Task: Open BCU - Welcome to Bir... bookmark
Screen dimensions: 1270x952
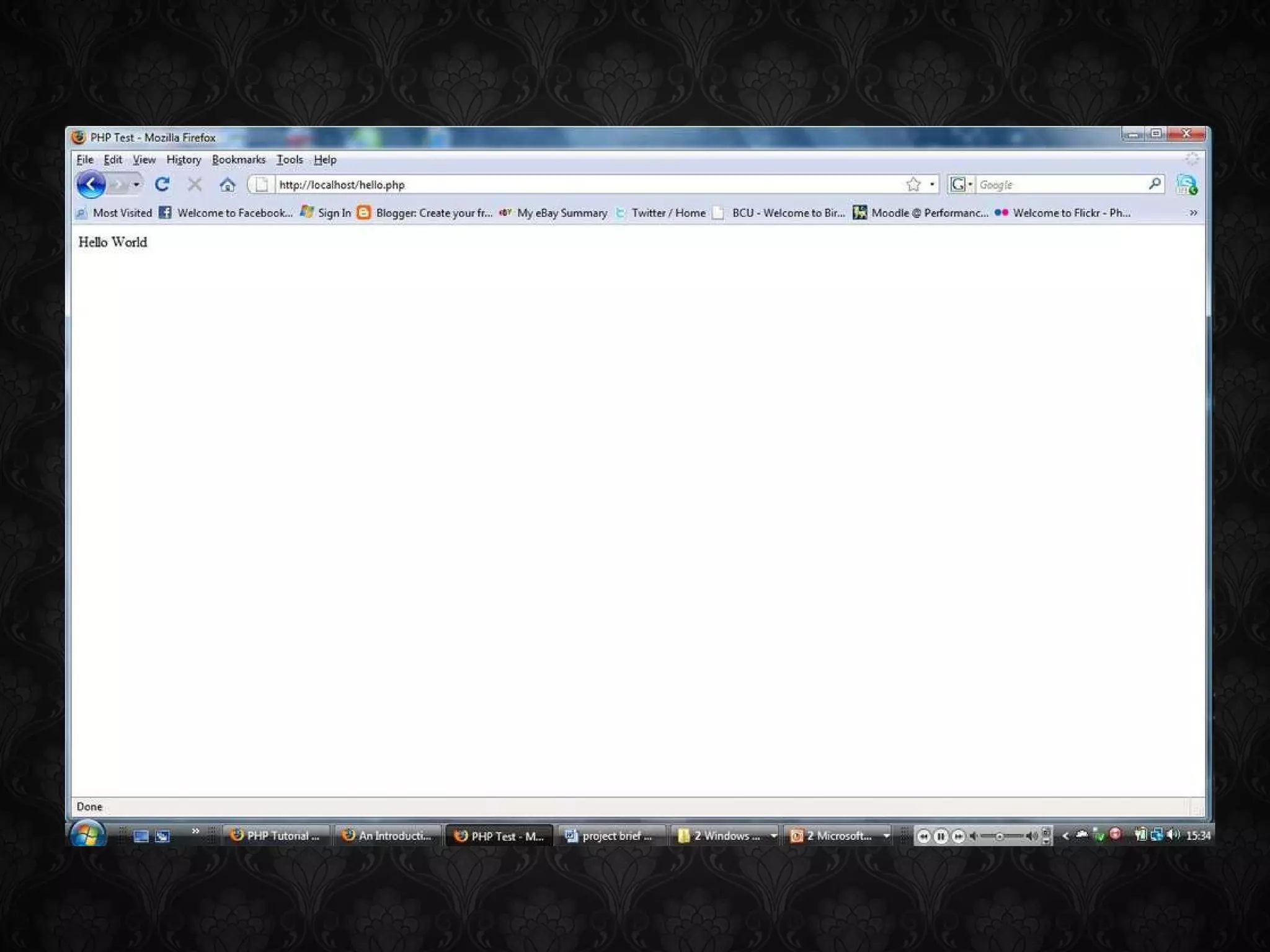Action: pyautogui.click(x=779, y=213)
